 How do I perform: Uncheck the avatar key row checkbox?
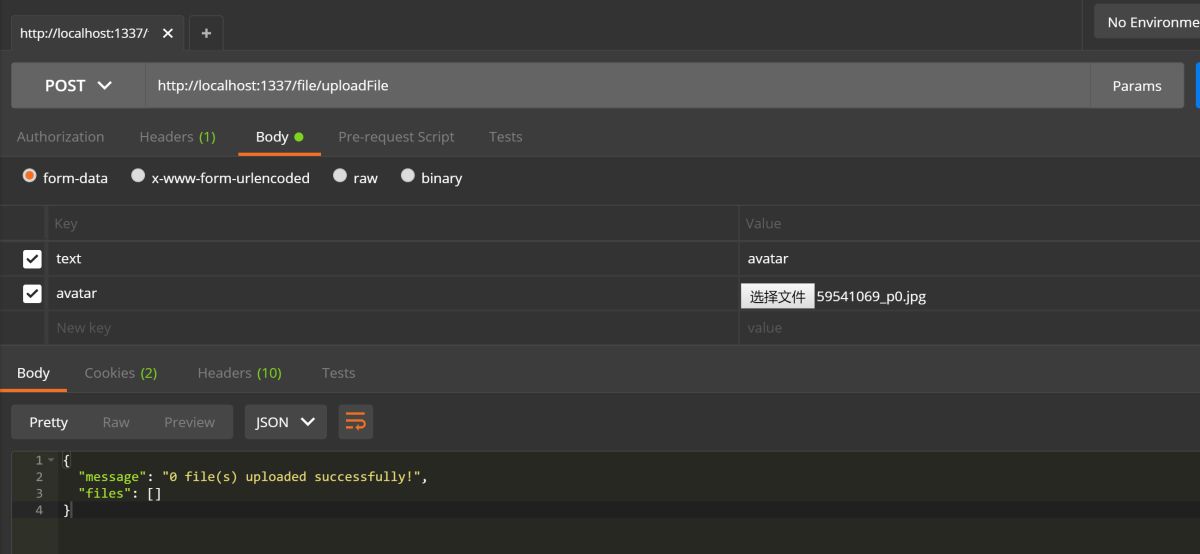click(32, 293)
